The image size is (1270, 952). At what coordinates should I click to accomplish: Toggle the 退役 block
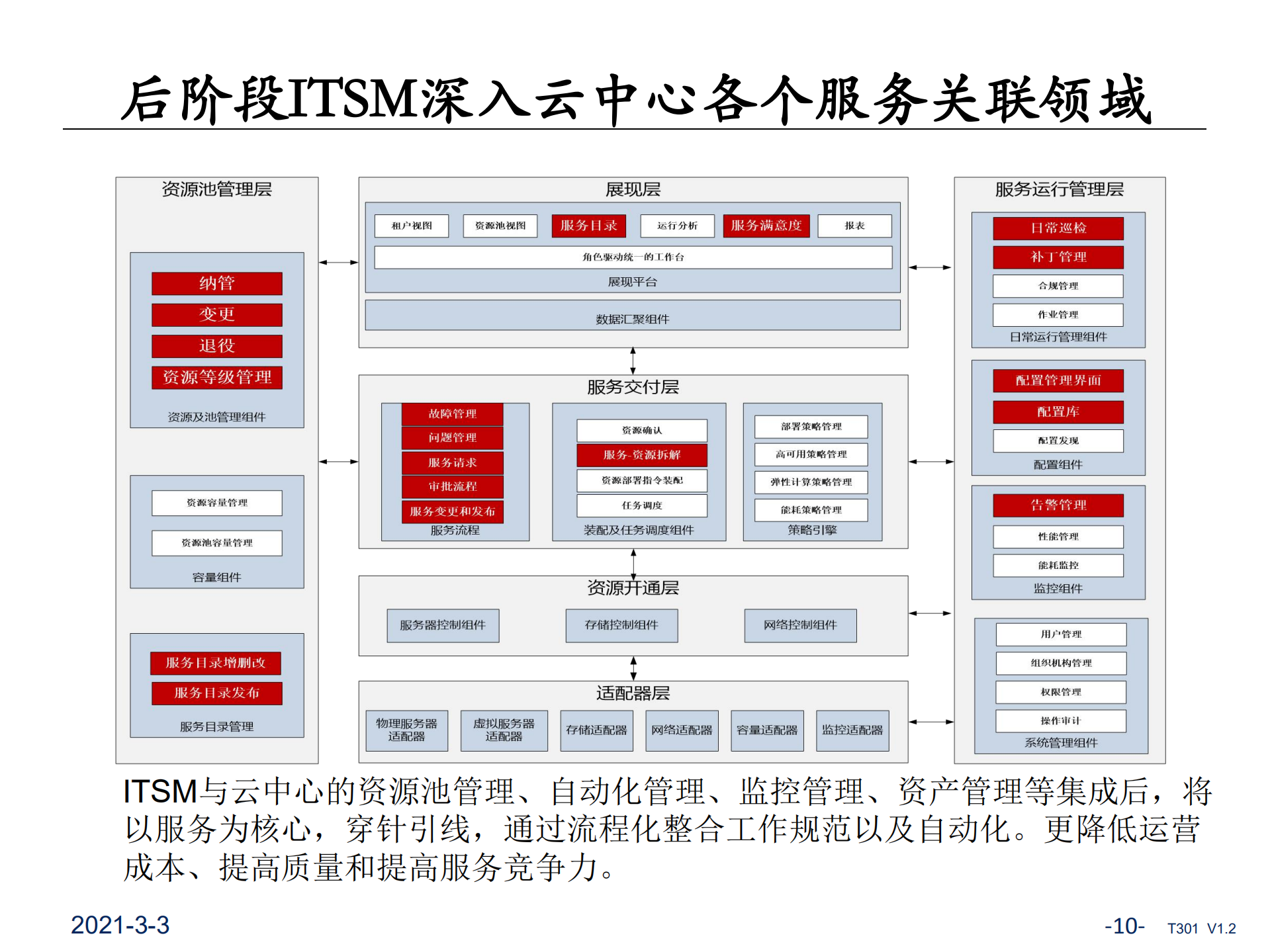click(x=216, y=346)
